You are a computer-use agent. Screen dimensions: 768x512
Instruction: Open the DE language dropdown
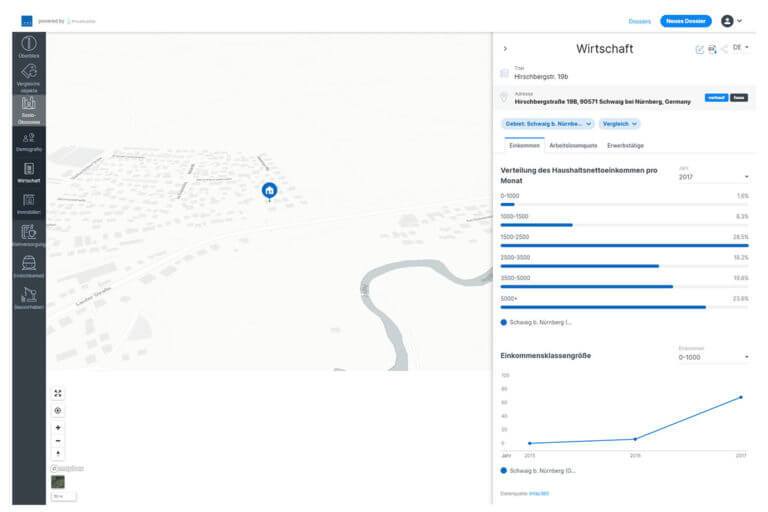click(x=741, y=48)
